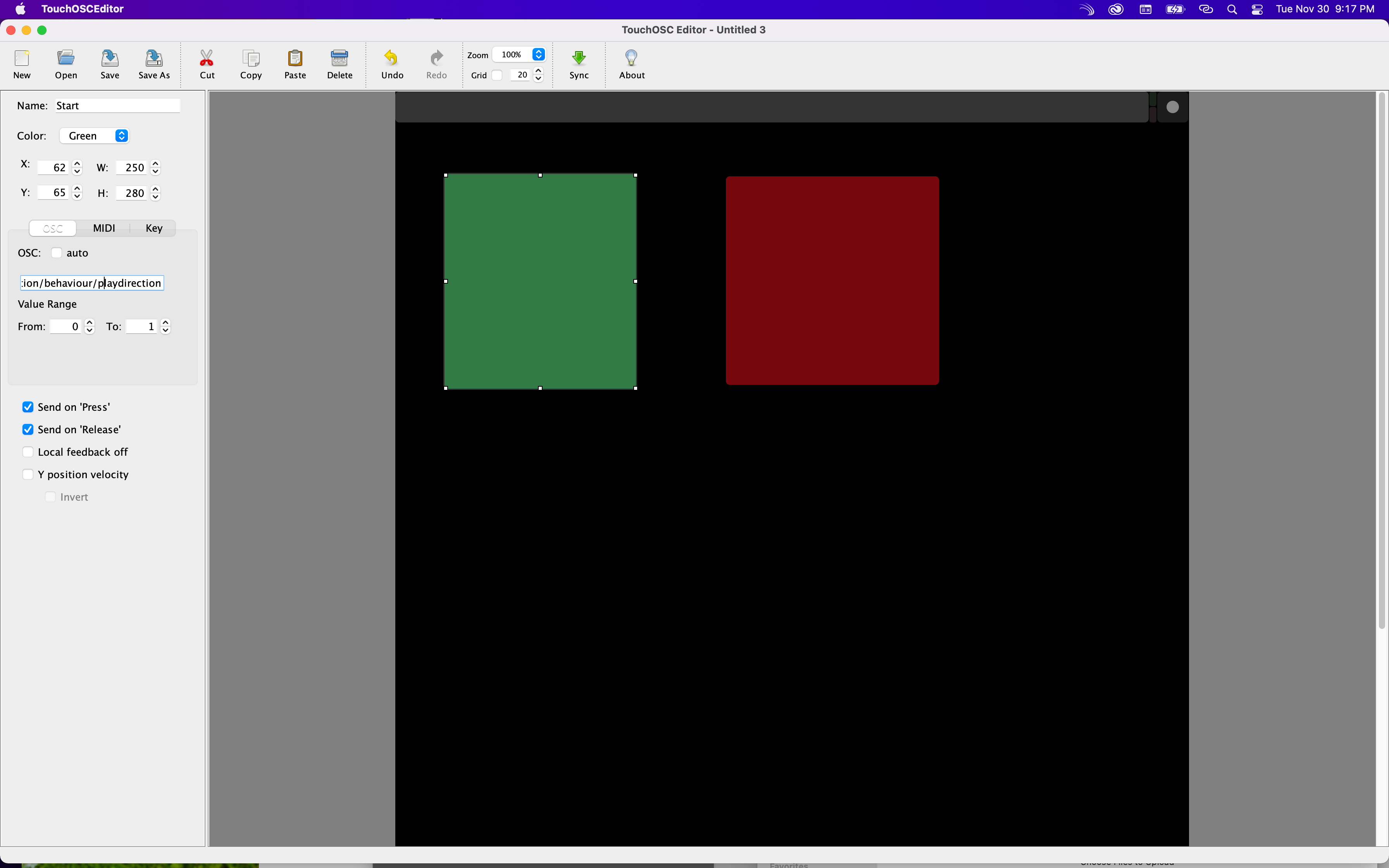Switch to the Key tab
The image size is (1389, 868).
[x=154, y=228]
